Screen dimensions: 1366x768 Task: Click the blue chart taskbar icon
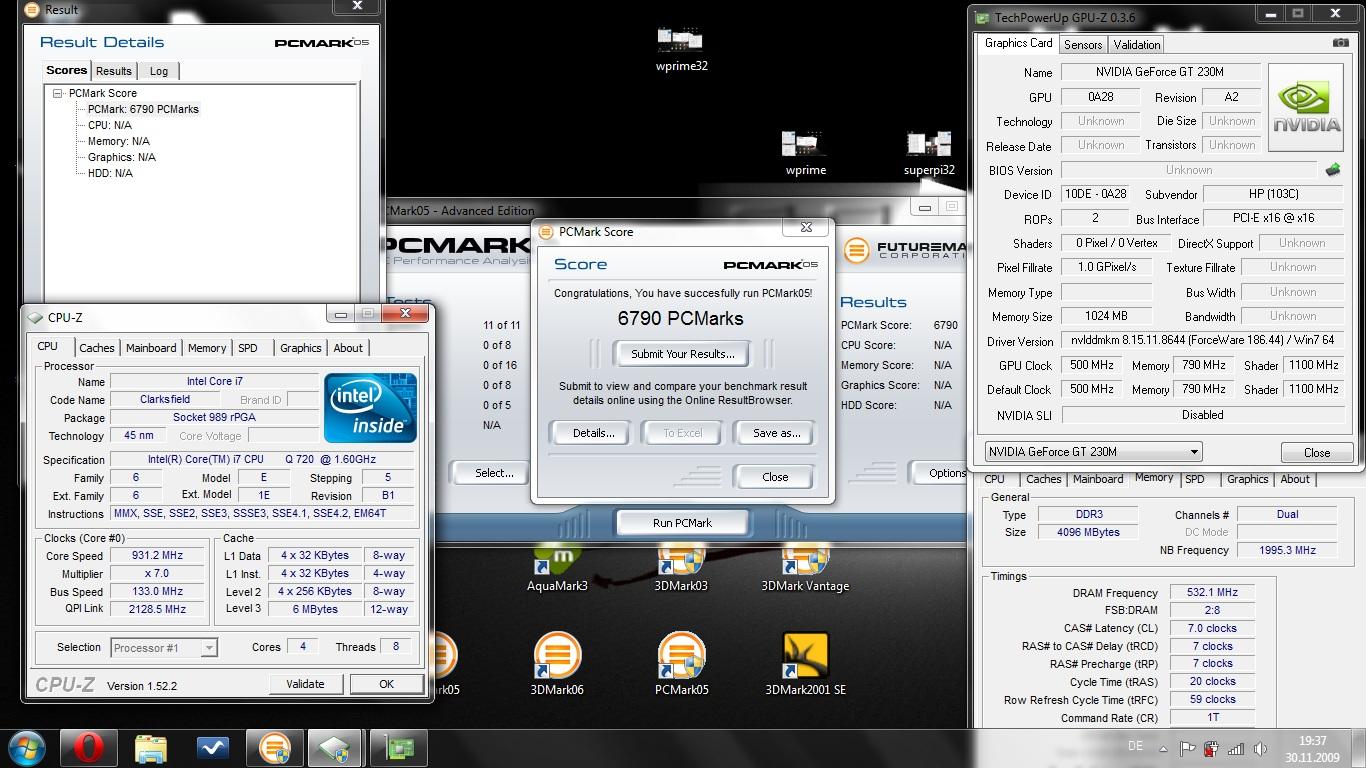213,748
